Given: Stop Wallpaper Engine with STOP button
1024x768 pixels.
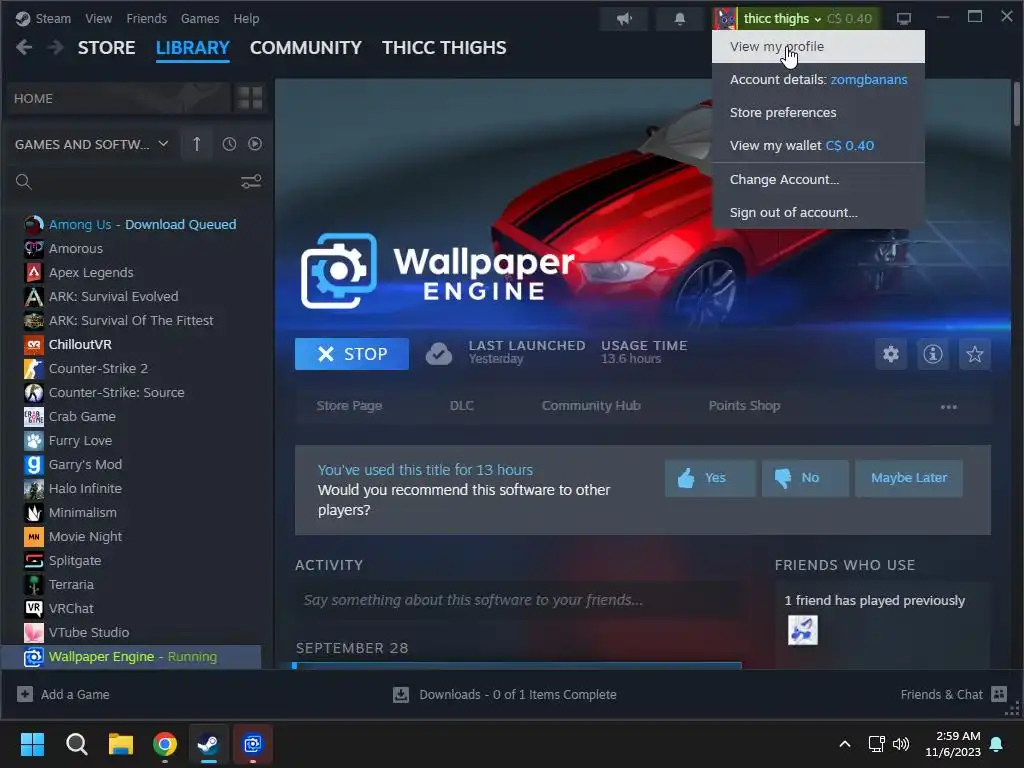Looking at the screenshot, I should pos(352,354).
